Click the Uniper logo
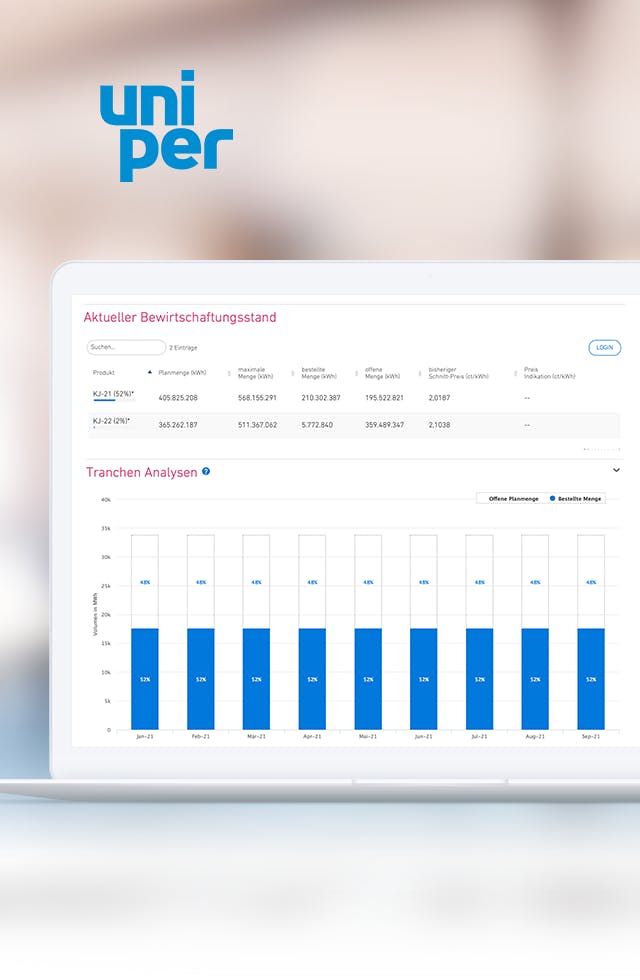The image size is (640, 980). click(x=166, y=126)
